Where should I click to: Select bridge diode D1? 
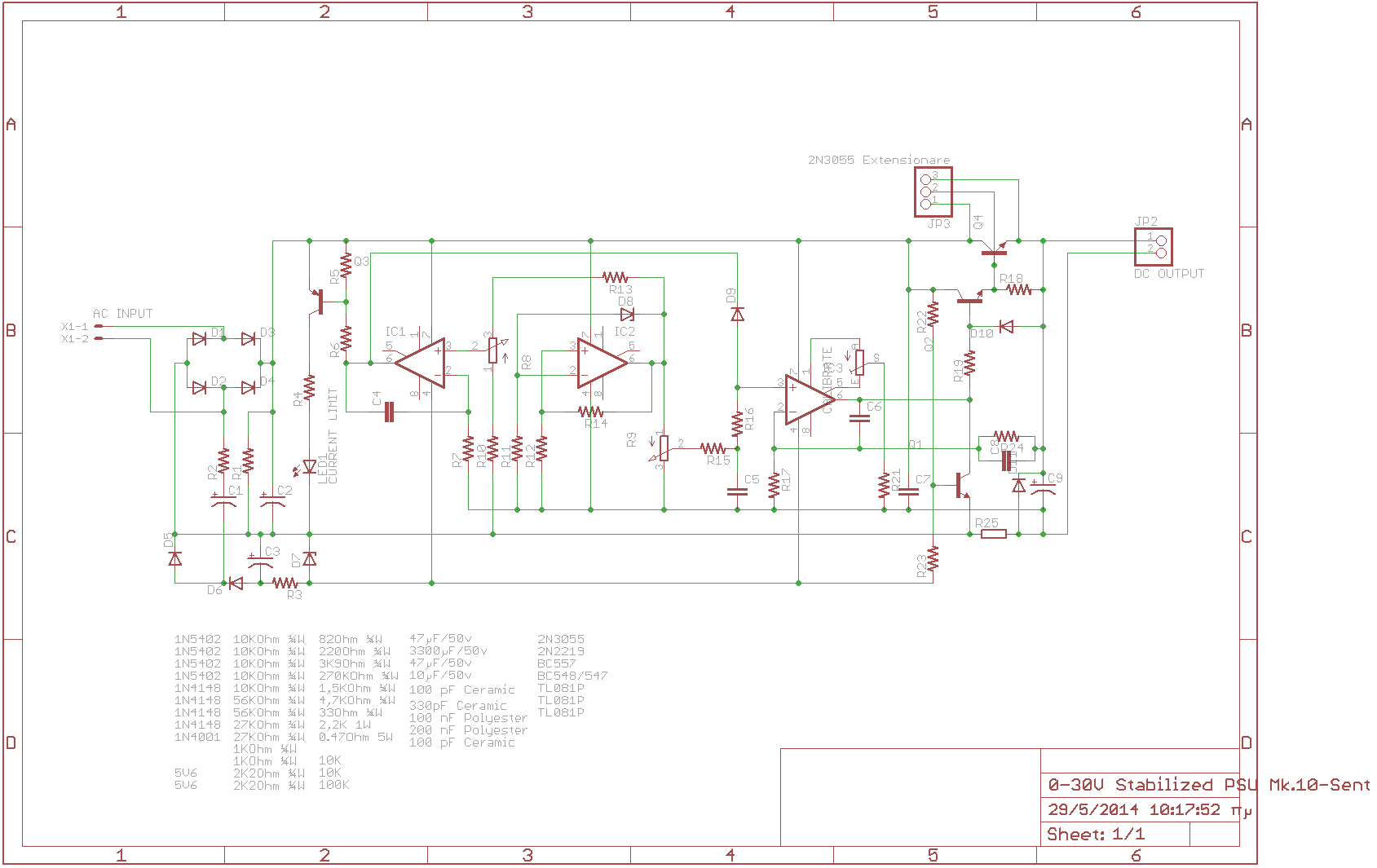pyautogui.click(x=199, y=338)
